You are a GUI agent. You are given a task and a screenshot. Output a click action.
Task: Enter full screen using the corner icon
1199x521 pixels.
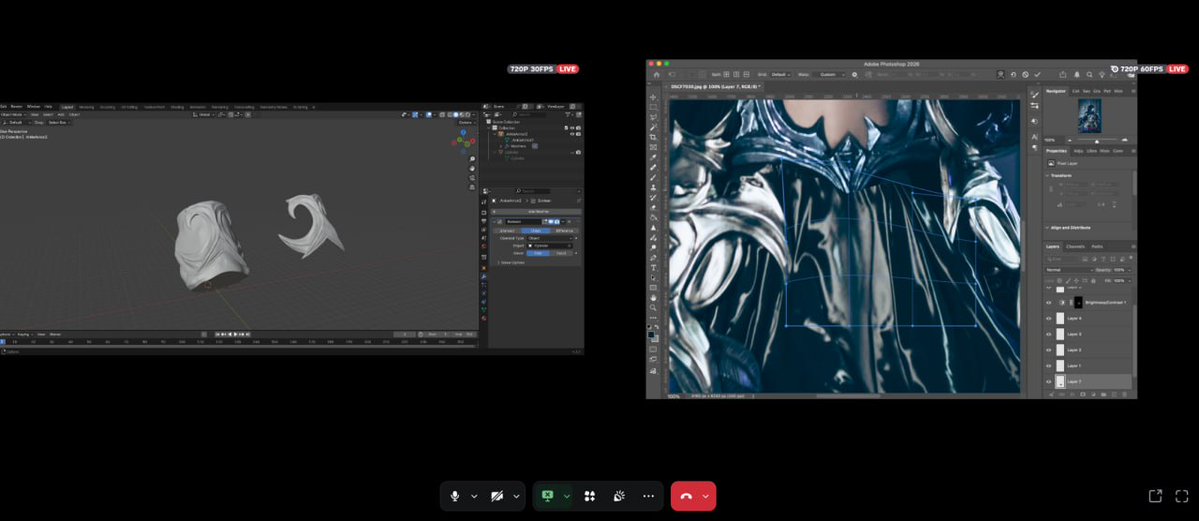1181,496
